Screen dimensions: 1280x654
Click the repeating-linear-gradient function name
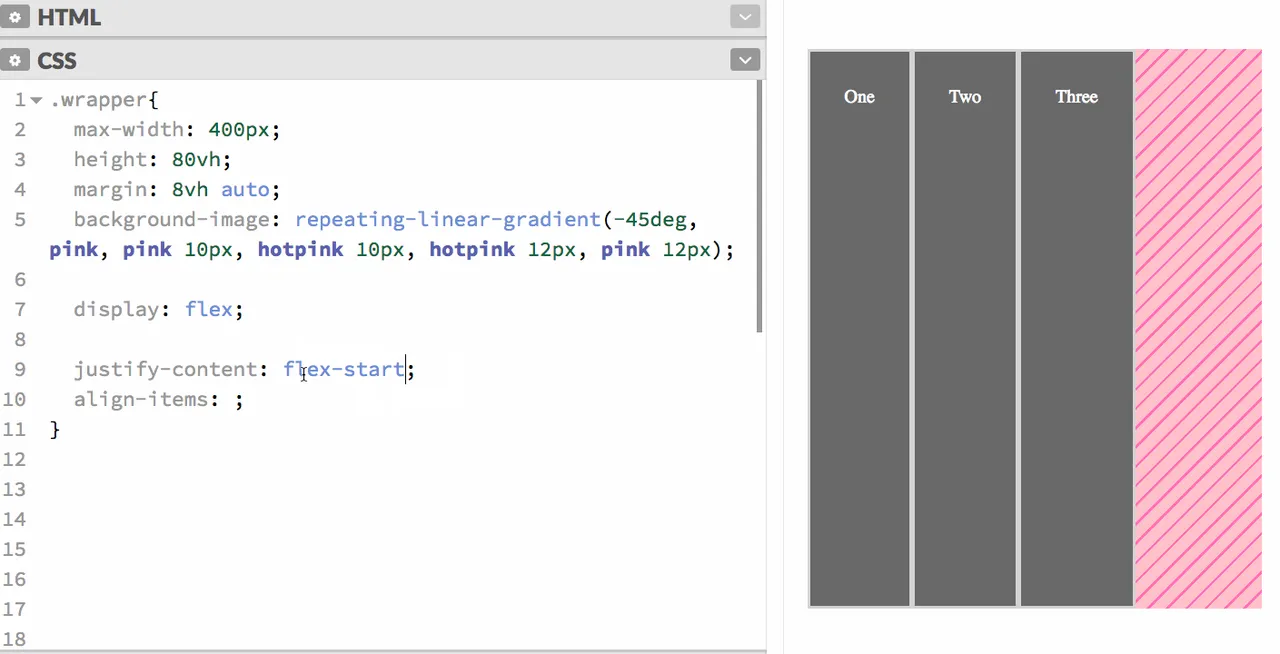tap(448, 220)
